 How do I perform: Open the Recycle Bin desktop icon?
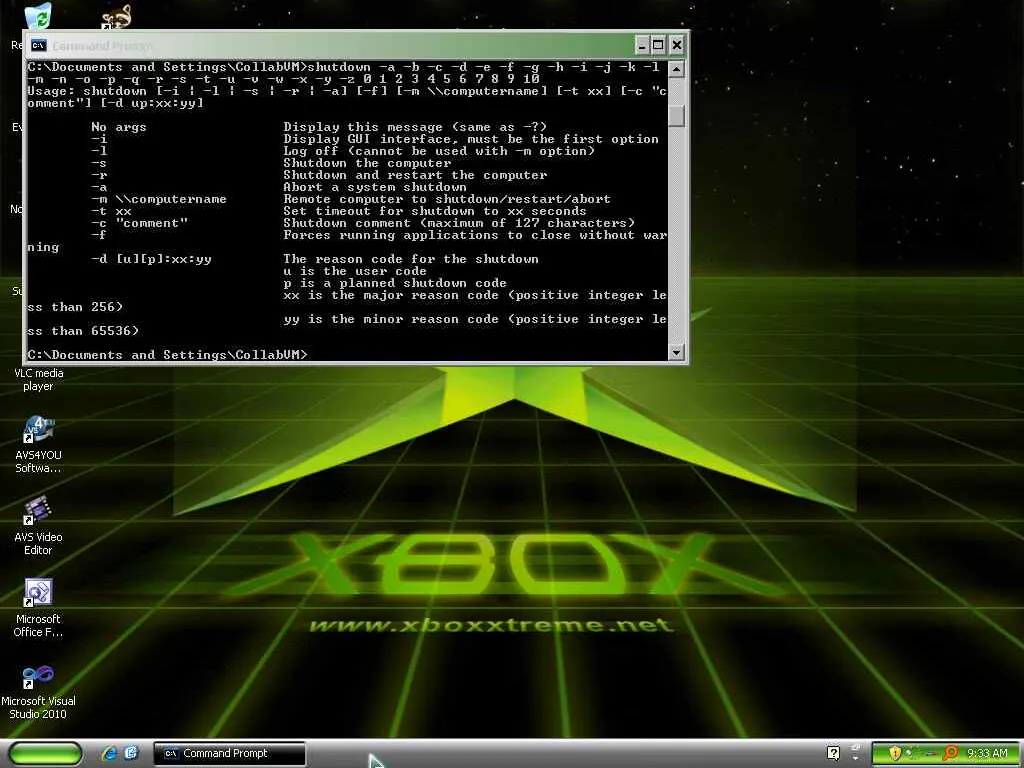[x=39, y=16]
